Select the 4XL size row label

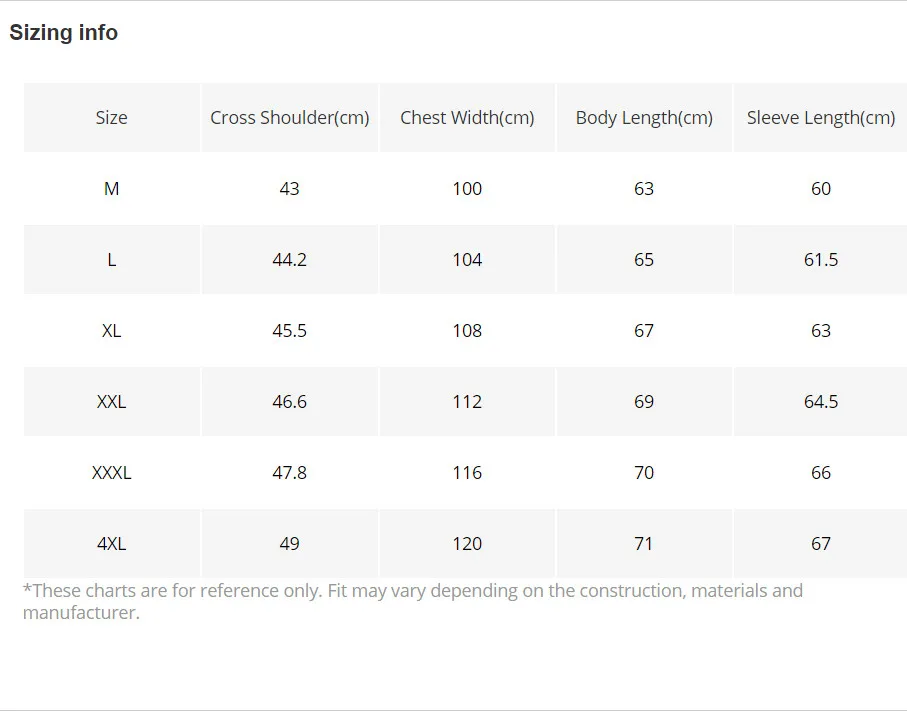[x=111, y=544]
